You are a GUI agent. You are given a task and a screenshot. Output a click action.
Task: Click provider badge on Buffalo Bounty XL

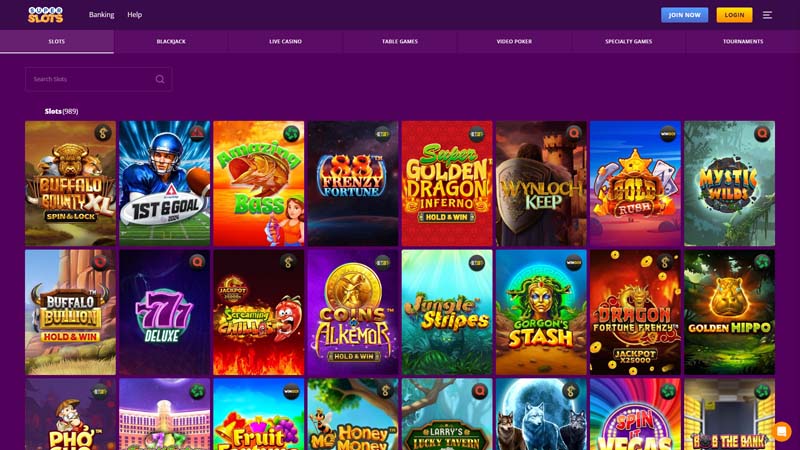pos(103,134)
